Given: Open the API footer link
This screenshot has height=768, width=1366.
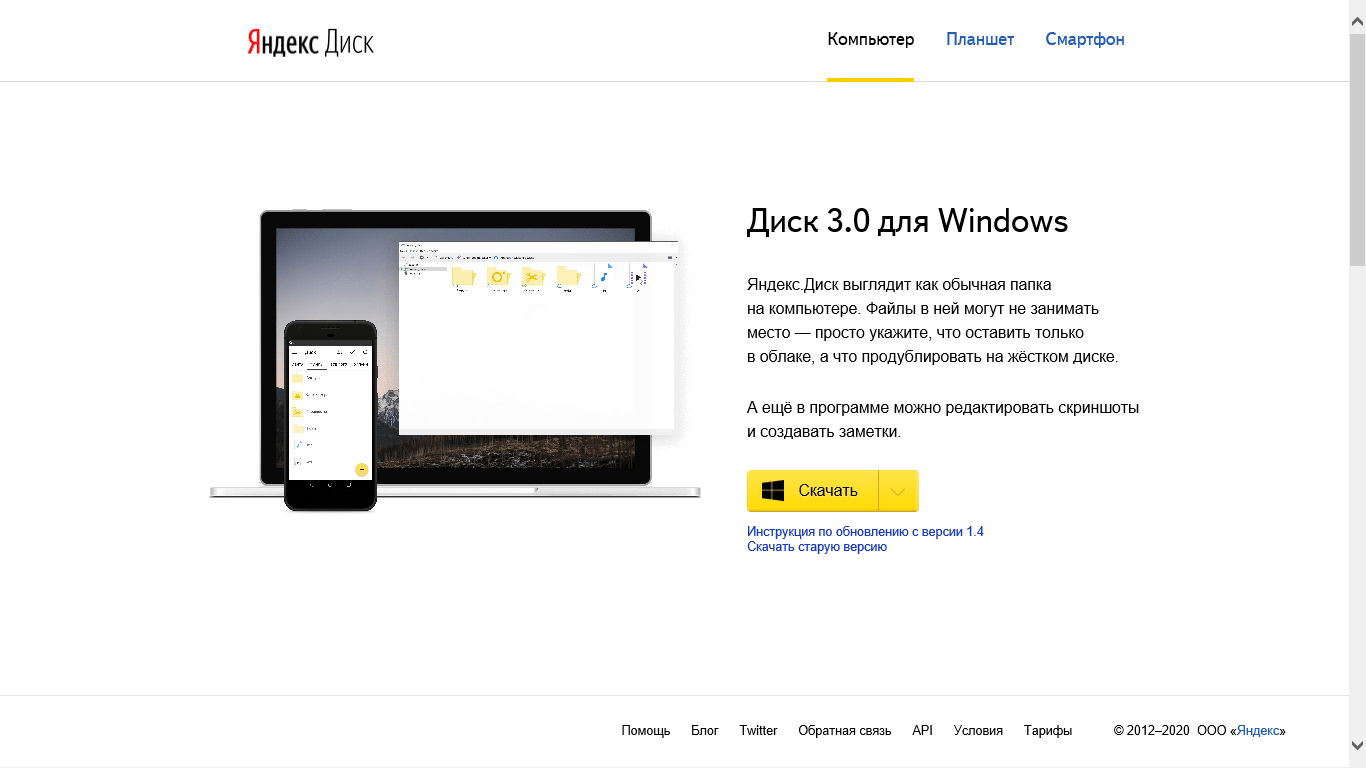Looking at the screenshot, I should 922,731.
